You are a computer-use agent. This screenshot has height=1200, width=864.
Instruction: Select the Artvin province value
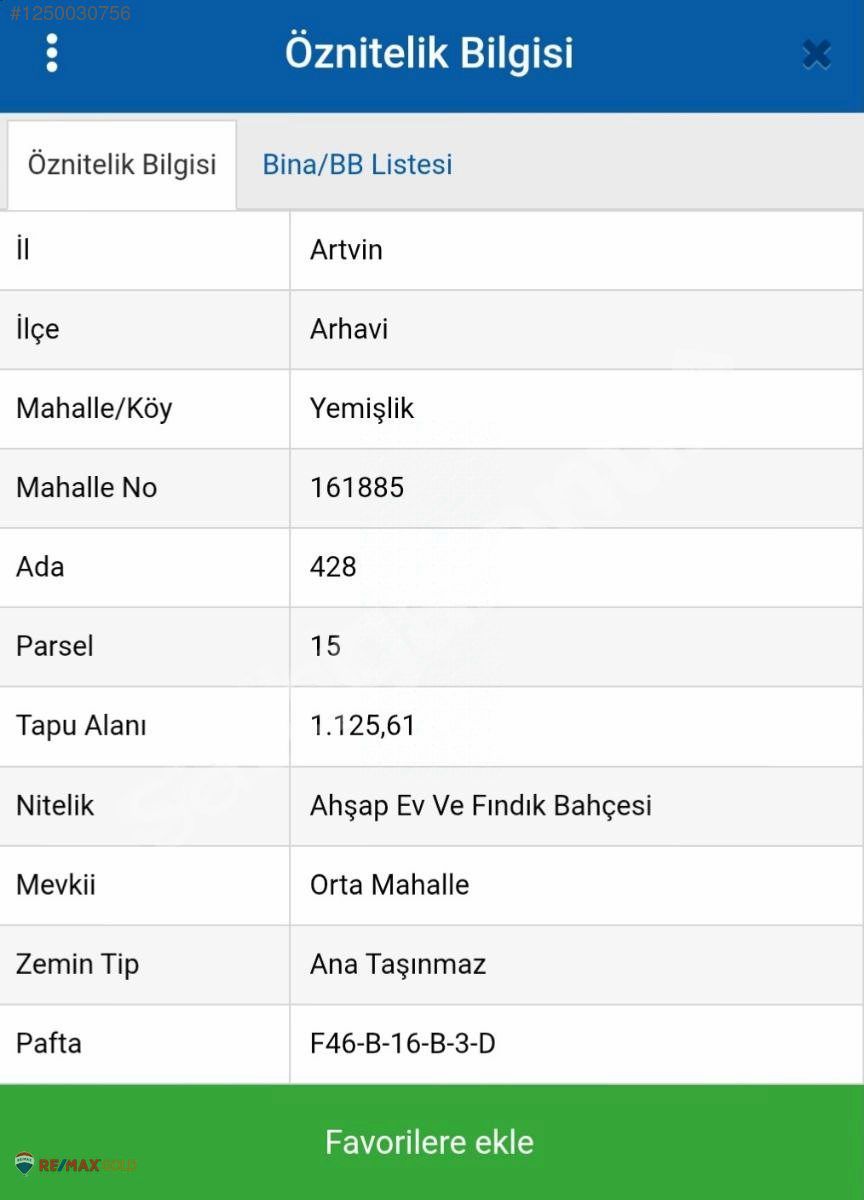pos(346,249)
